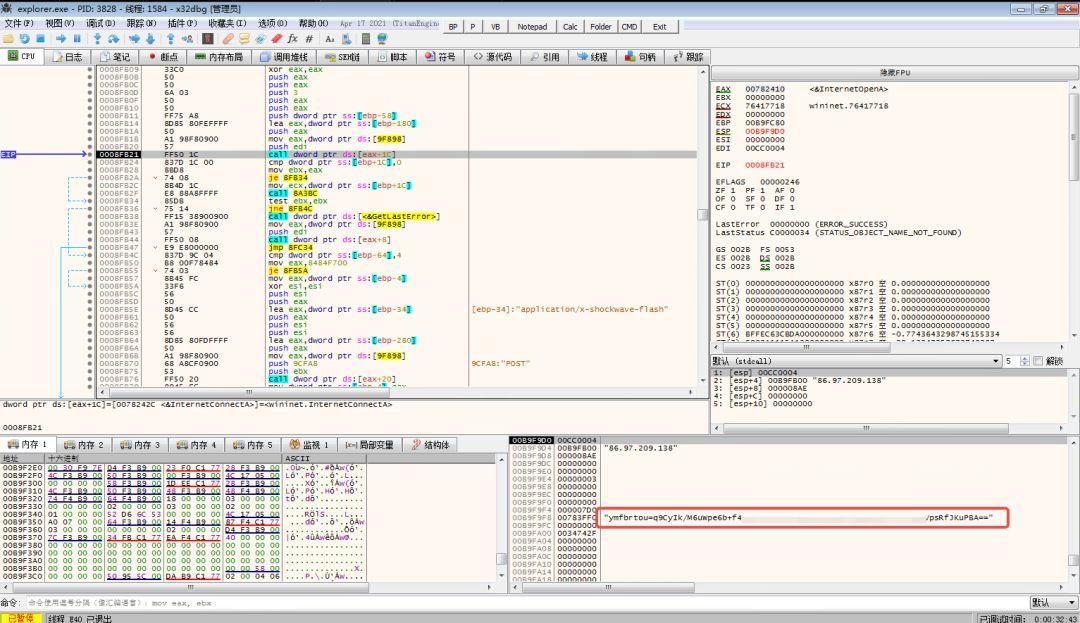Click the Run arrow toolbar icon
The width and height of the screenshot is (1080, 623).
(60, 39)
